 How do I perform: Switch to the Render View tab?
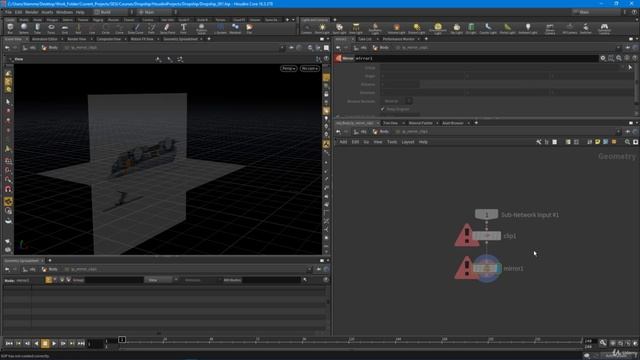coord(77,39)
